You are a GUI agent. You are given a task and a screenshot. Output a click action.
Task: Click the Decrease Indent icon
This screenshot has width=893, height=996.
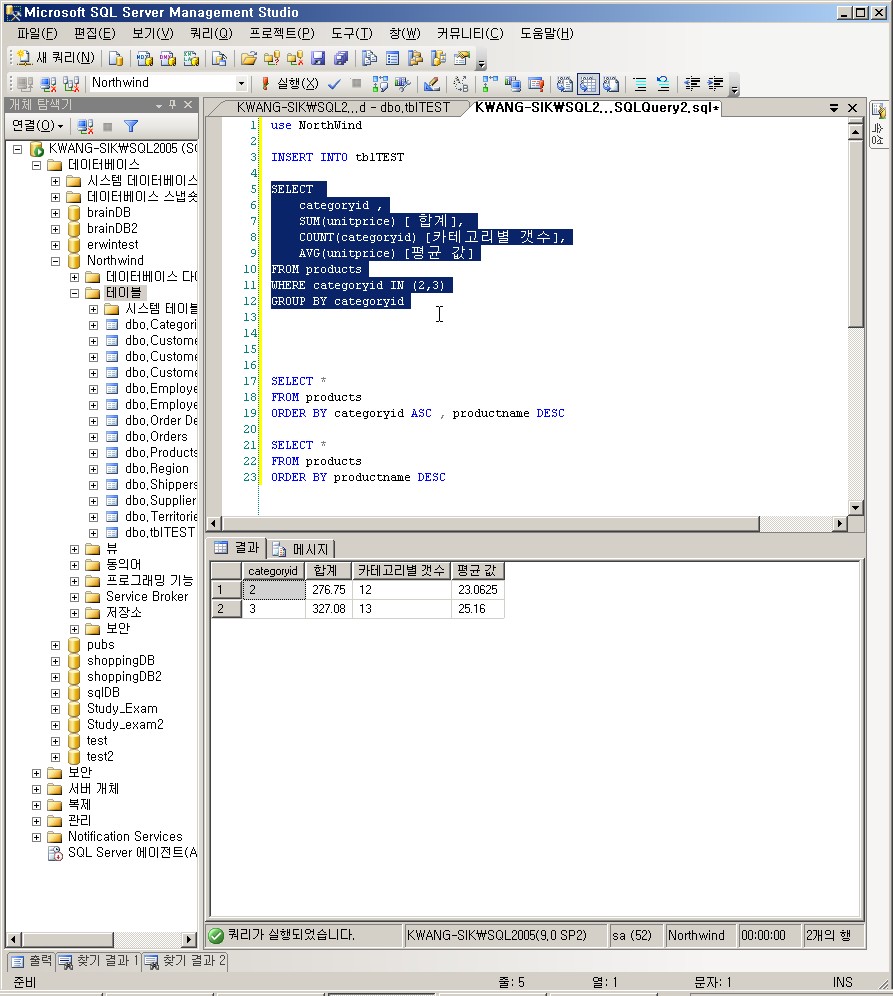692,83
